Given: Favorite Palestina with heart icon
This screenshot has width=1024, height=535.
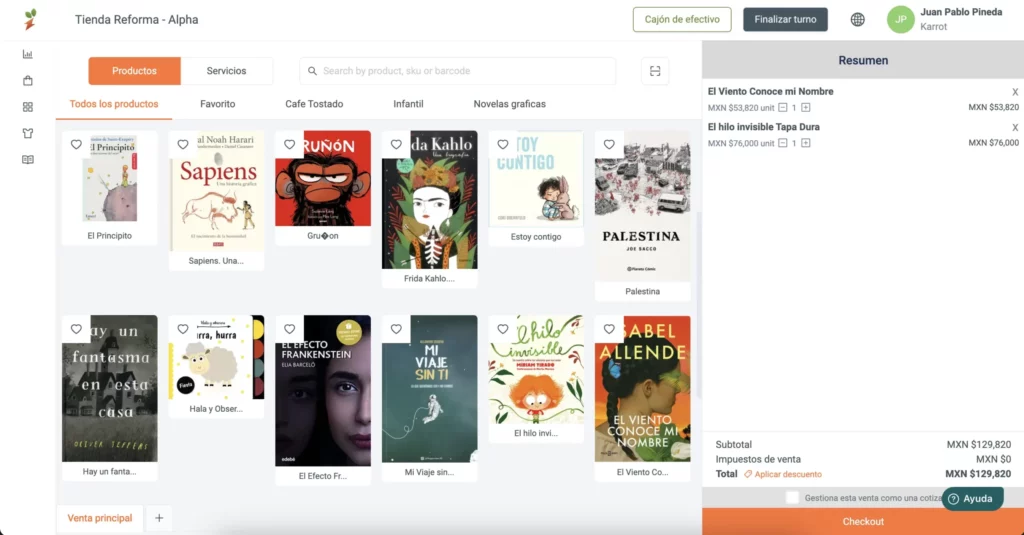Looking at the screenshot, I should point(609,144).
